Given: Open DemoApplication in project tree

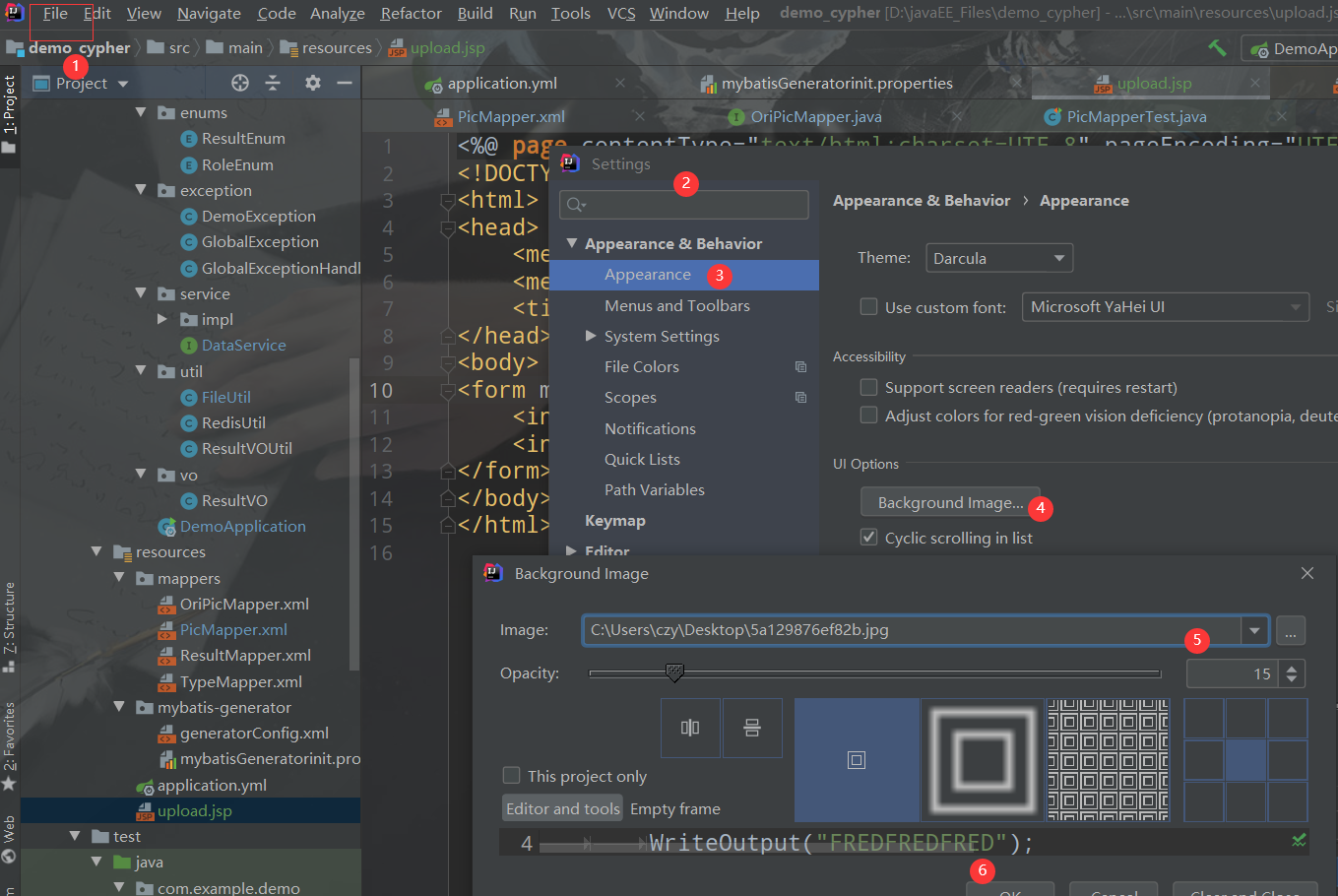Looking at the screenshot, I should pyautogui.click(x=242, y=526).
